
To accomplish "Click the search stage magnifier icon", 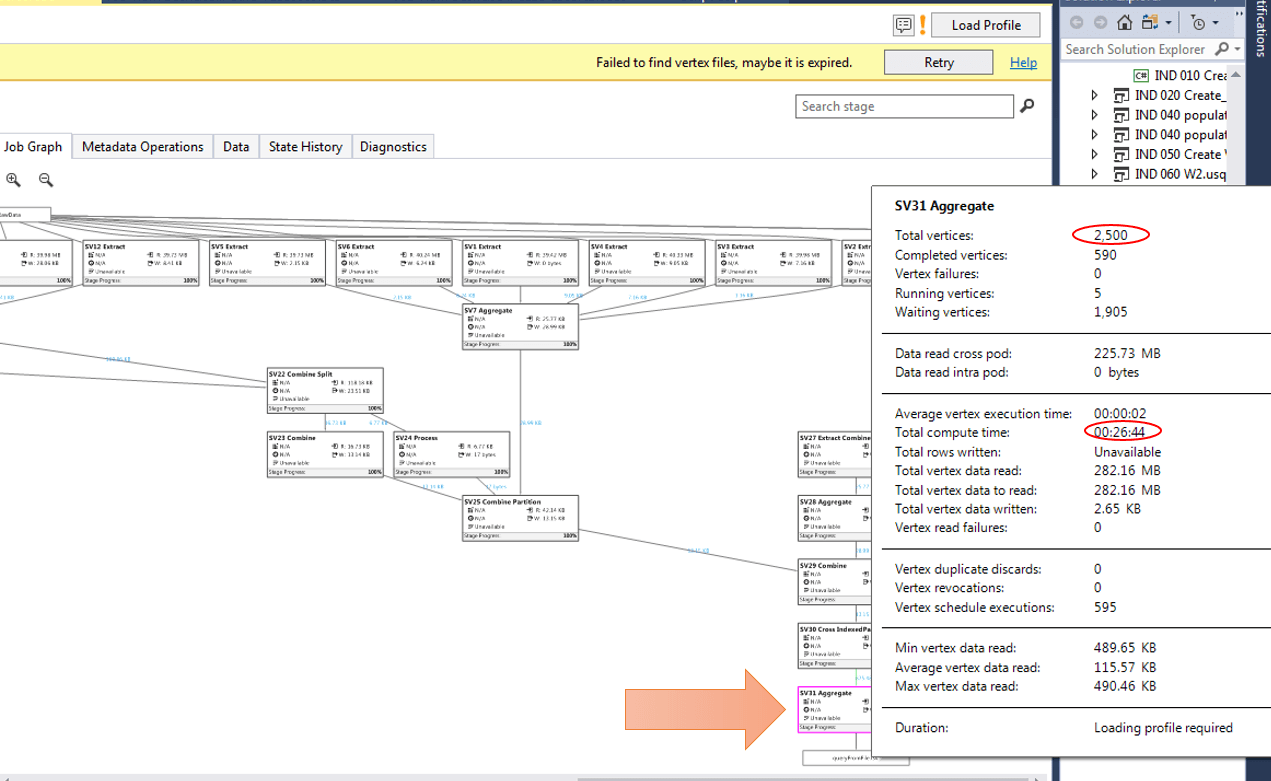I will (x=1025, y=106).
